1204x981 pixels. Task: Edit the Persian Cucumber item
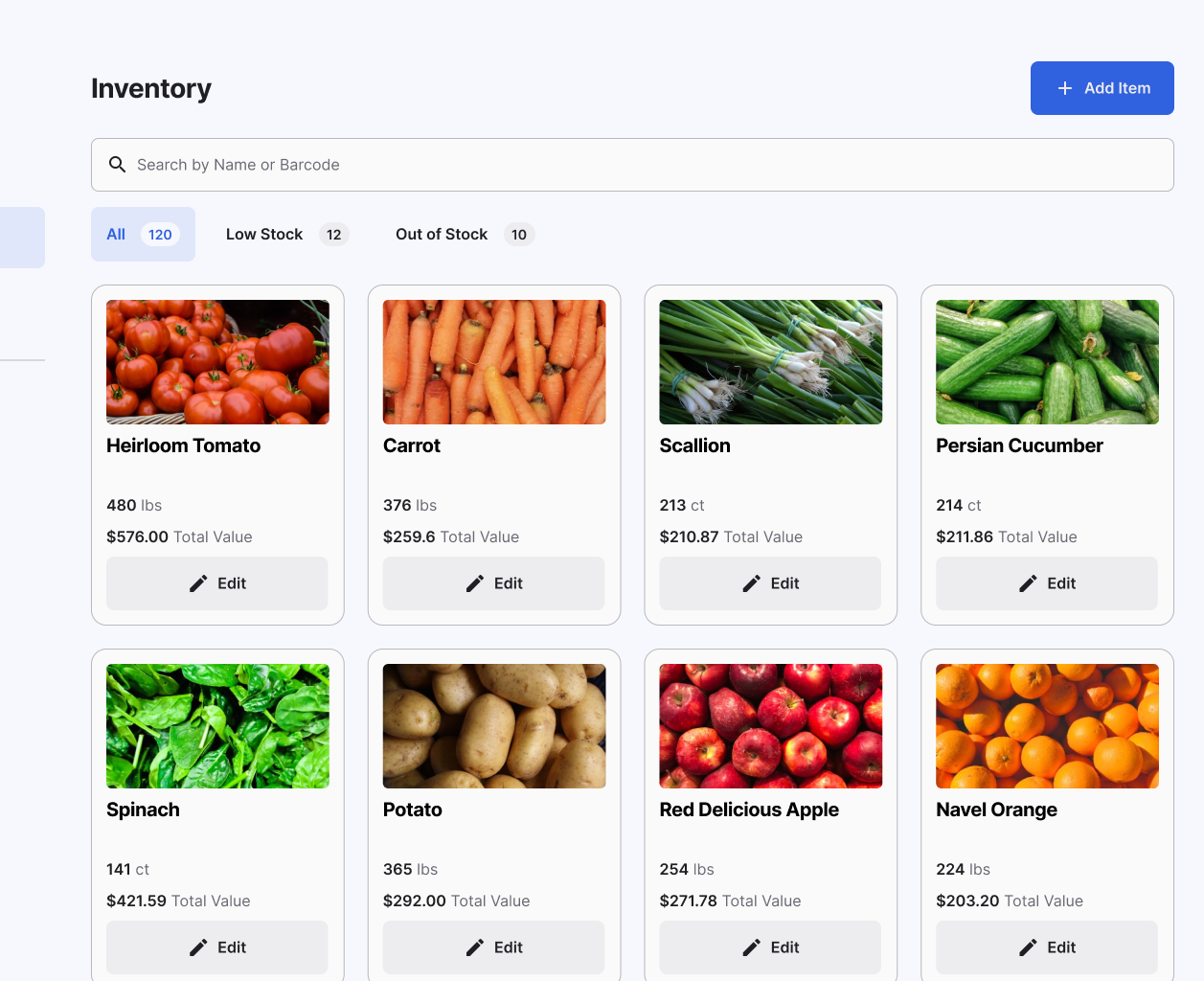point(1046,582)
